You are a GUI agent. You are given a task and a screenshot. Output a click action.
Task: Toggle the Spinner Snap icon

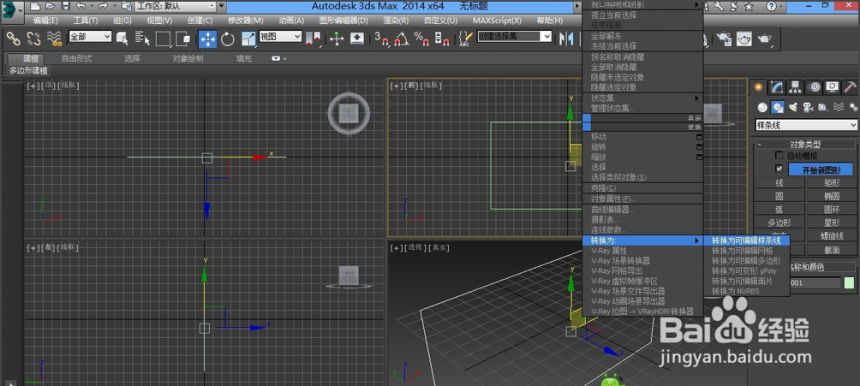442,38
